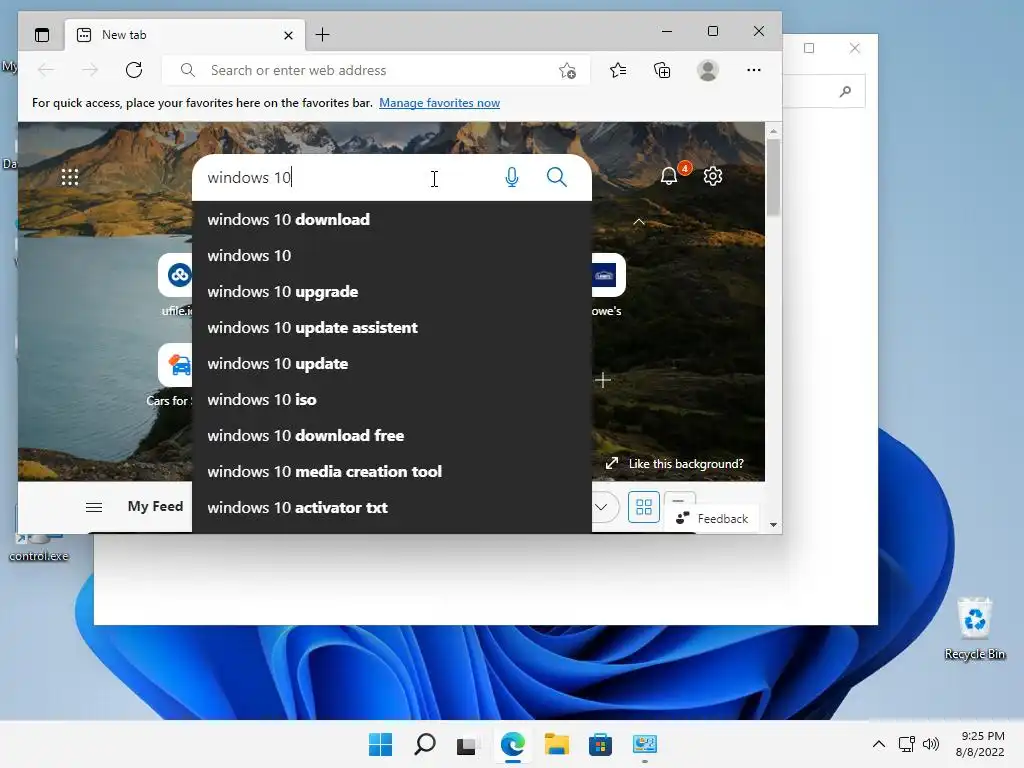Submit search with magnifier icon

[556, 177]
